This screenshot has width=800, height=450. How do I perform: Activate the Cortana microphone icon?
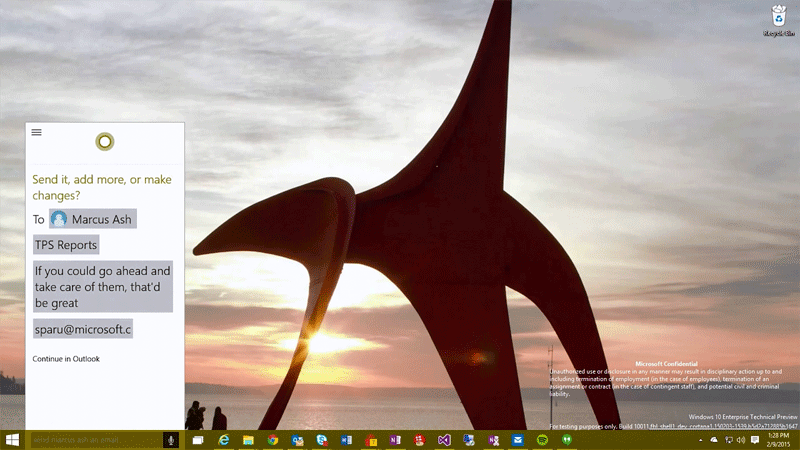[x=171, y=440]
